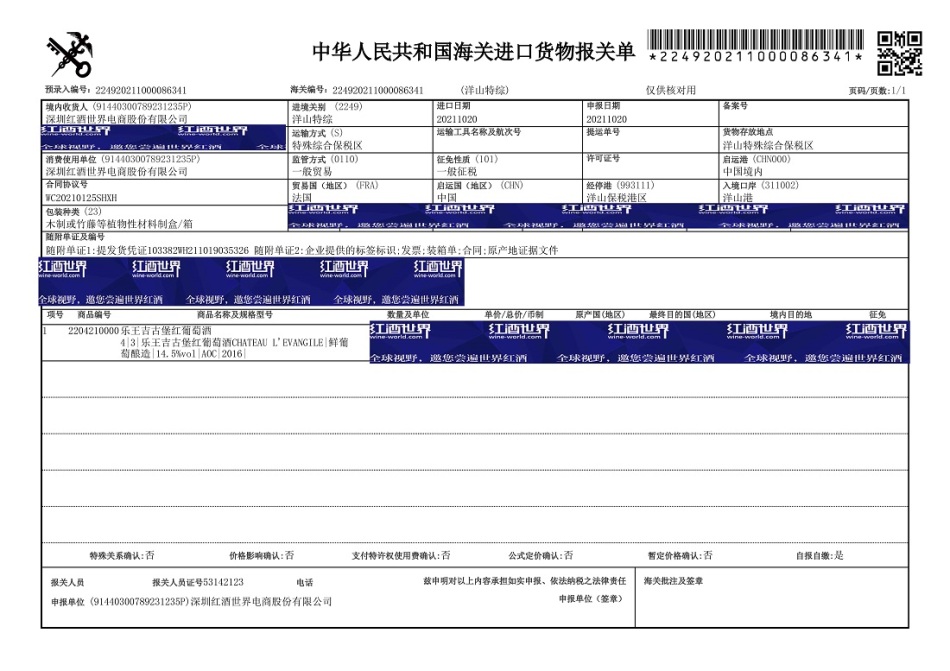Screen dimensions: 950x671
Task: Select the 进口日期 value 20211020
Action: coord(457,119)
